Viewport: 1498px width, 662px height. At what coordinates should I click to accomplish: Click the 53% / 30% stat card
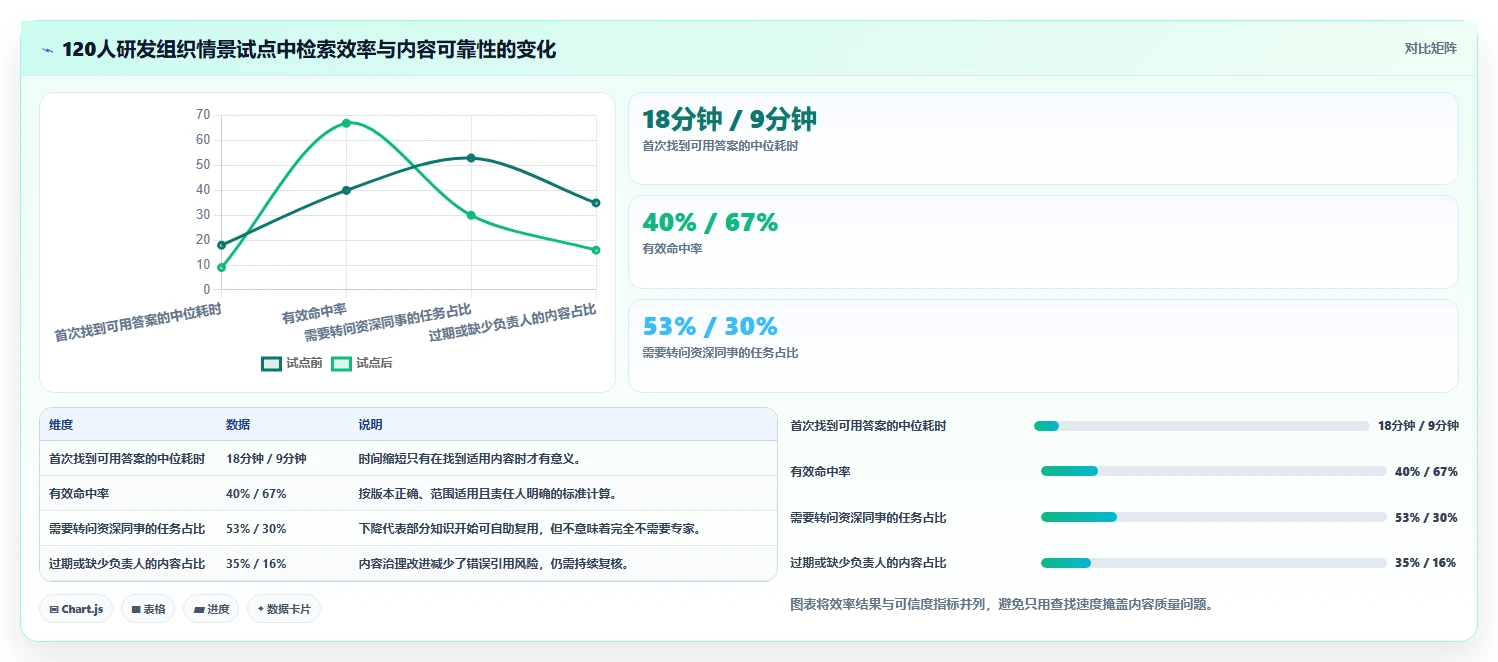click(x=1043, y=346)
